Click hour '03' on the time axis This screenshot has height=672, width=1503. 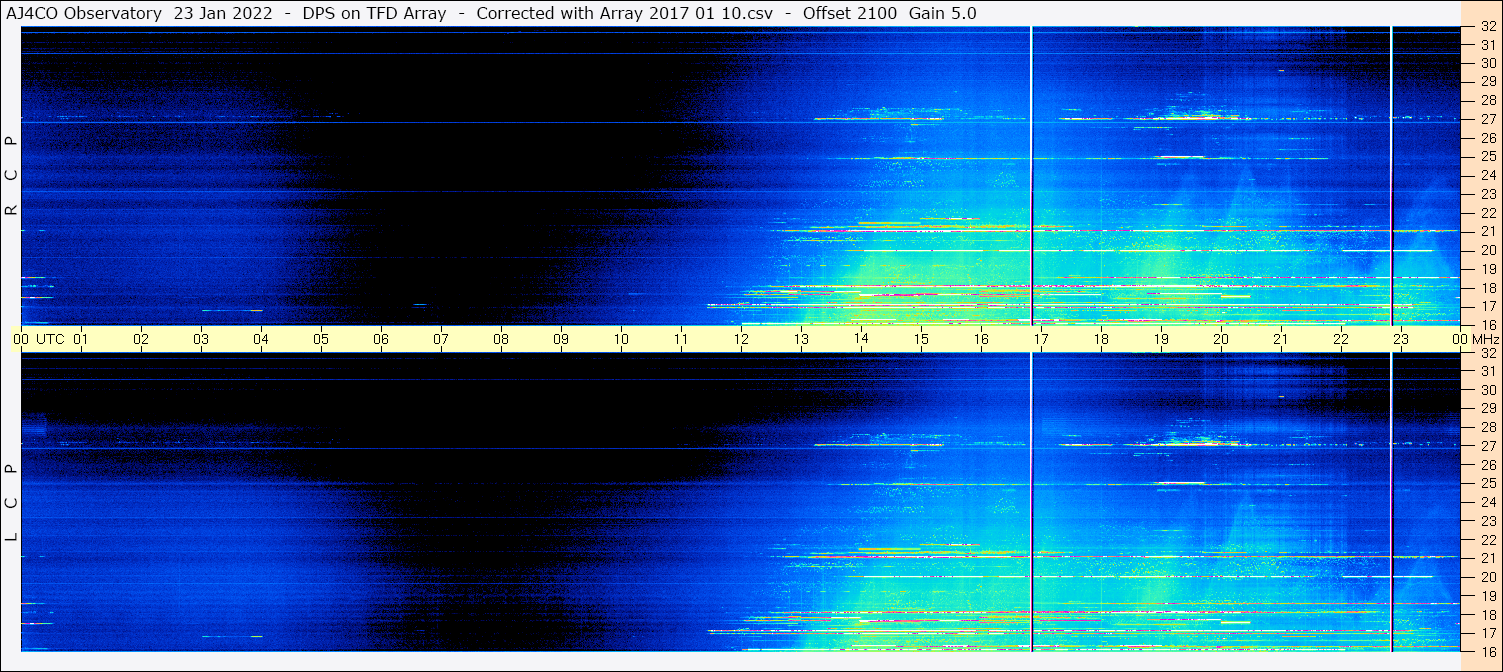pos(201,339)
